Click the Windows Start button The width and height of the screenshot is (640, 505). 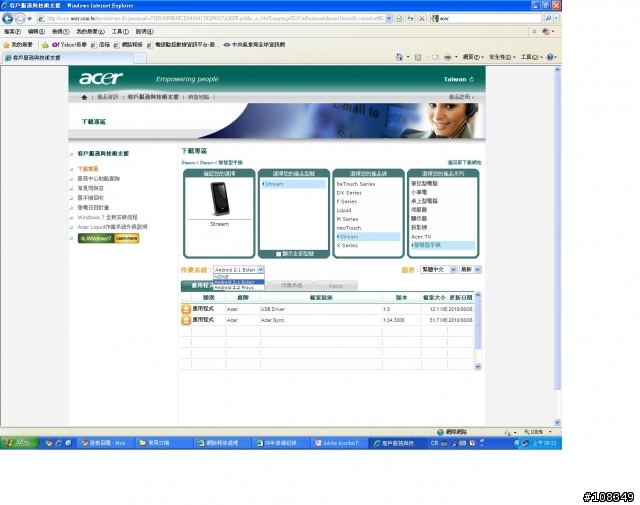pos(19,443)
